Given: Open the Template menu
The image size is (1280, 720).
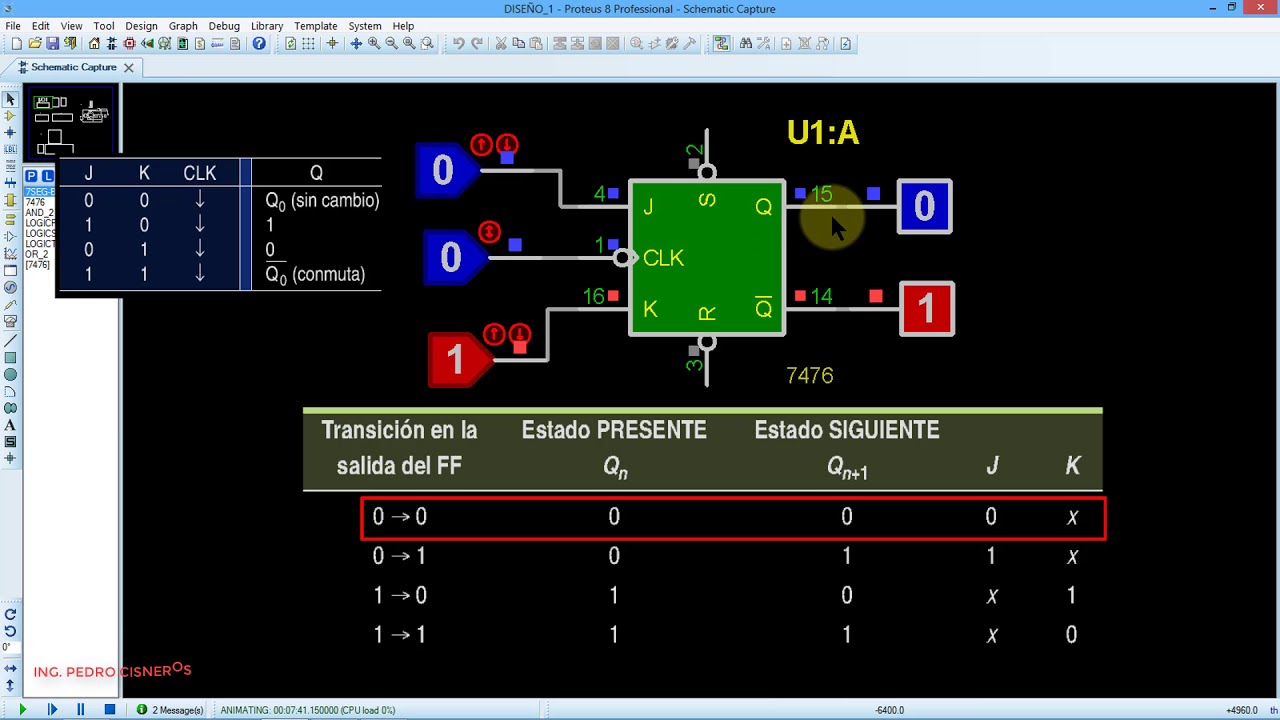Looking at the screenshot, I should click(315, 26).
